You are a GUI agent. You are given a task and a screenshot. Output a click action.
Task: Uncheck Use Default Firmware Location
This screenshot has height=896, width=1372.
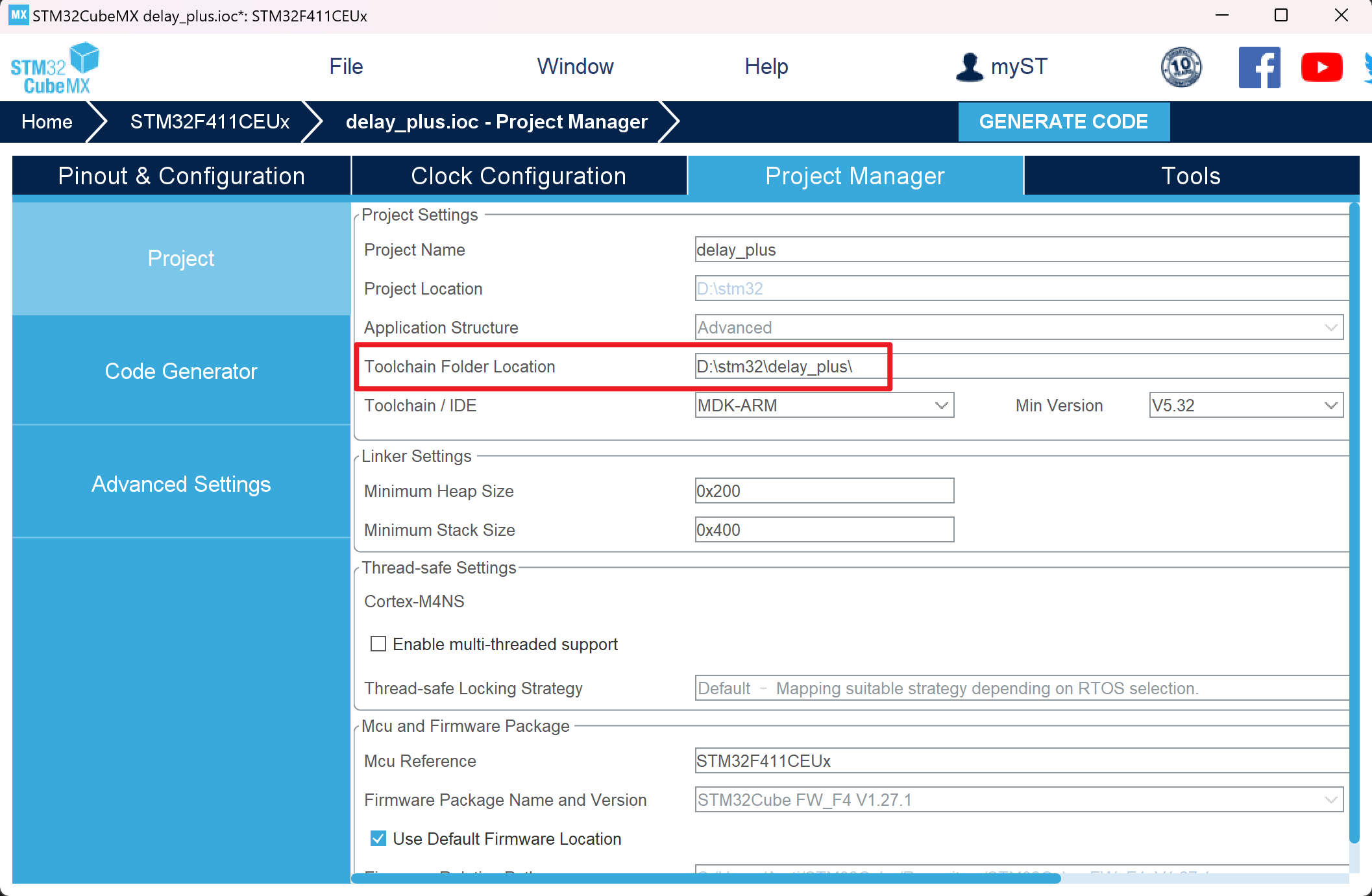coord(378,838)
